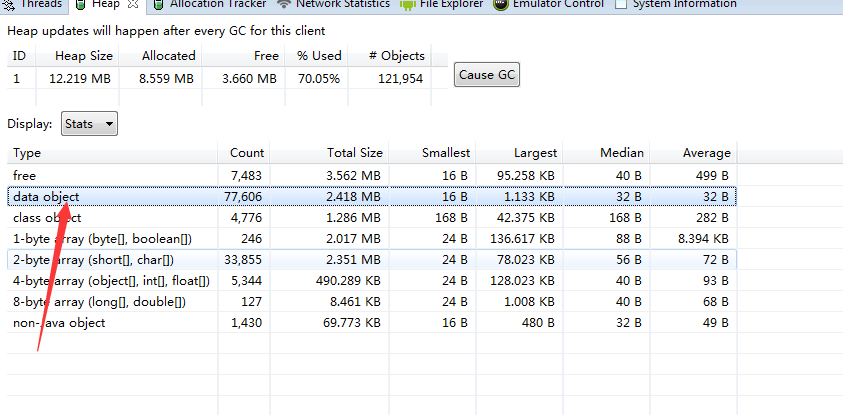Select the heap row with ID 1
This screenshot has height=415, width=843.
pyautogui.click(x=200, y=77)
